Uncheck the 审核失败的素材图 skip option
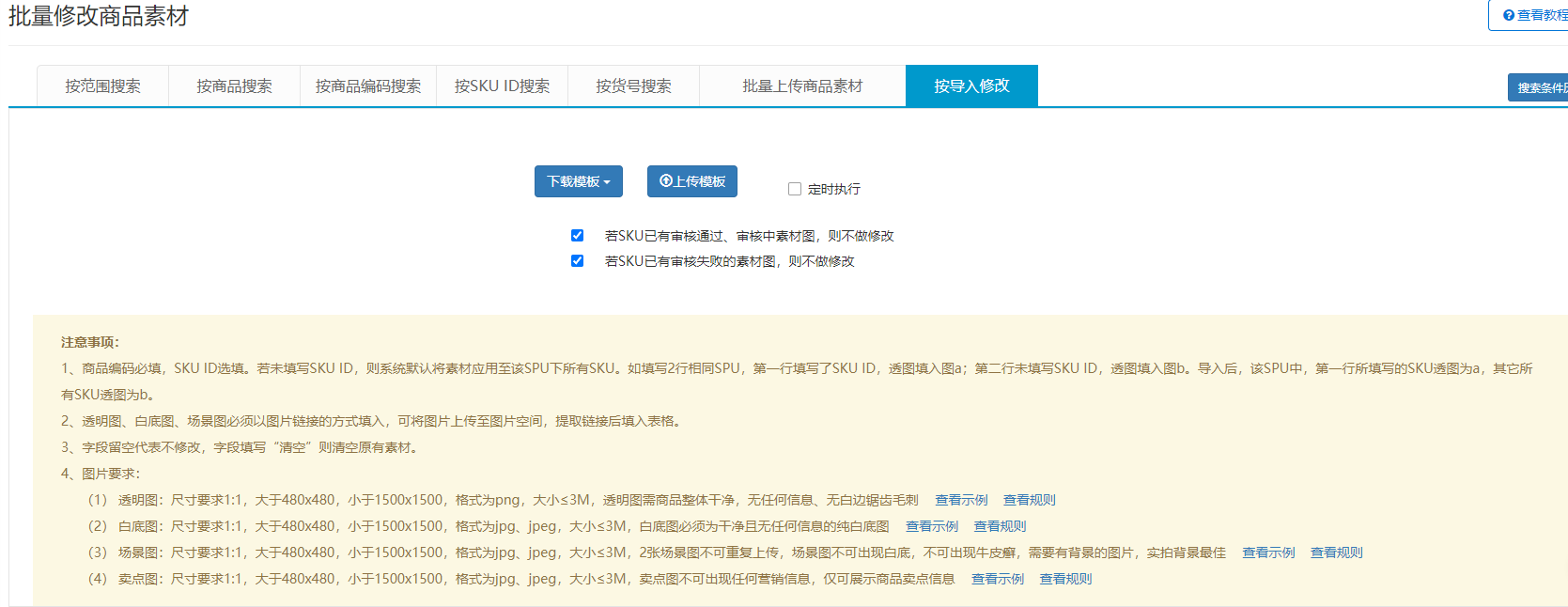 577,261
